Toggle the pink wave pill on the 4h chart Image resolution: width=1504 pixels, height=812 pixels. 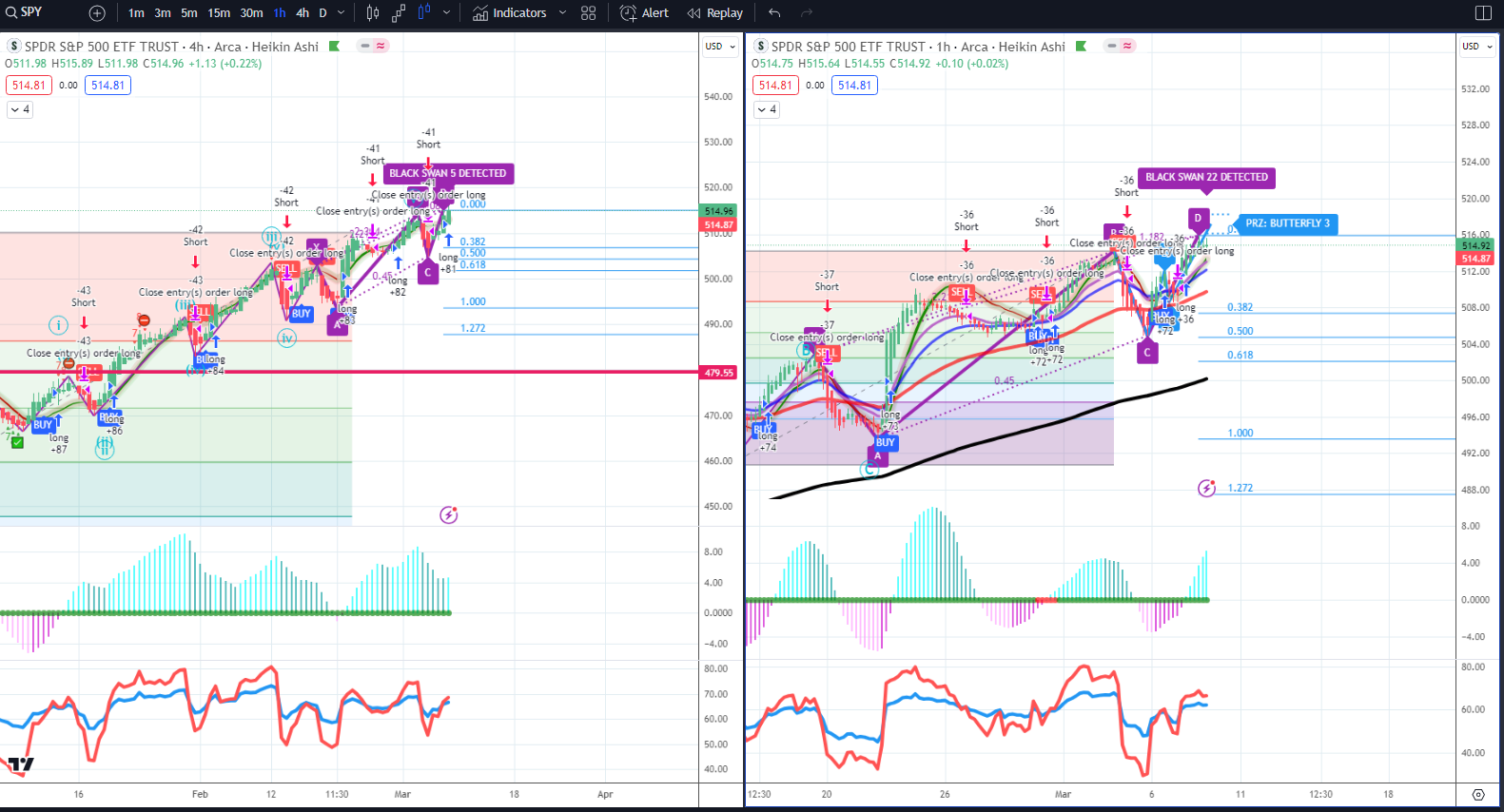(381, 46)
